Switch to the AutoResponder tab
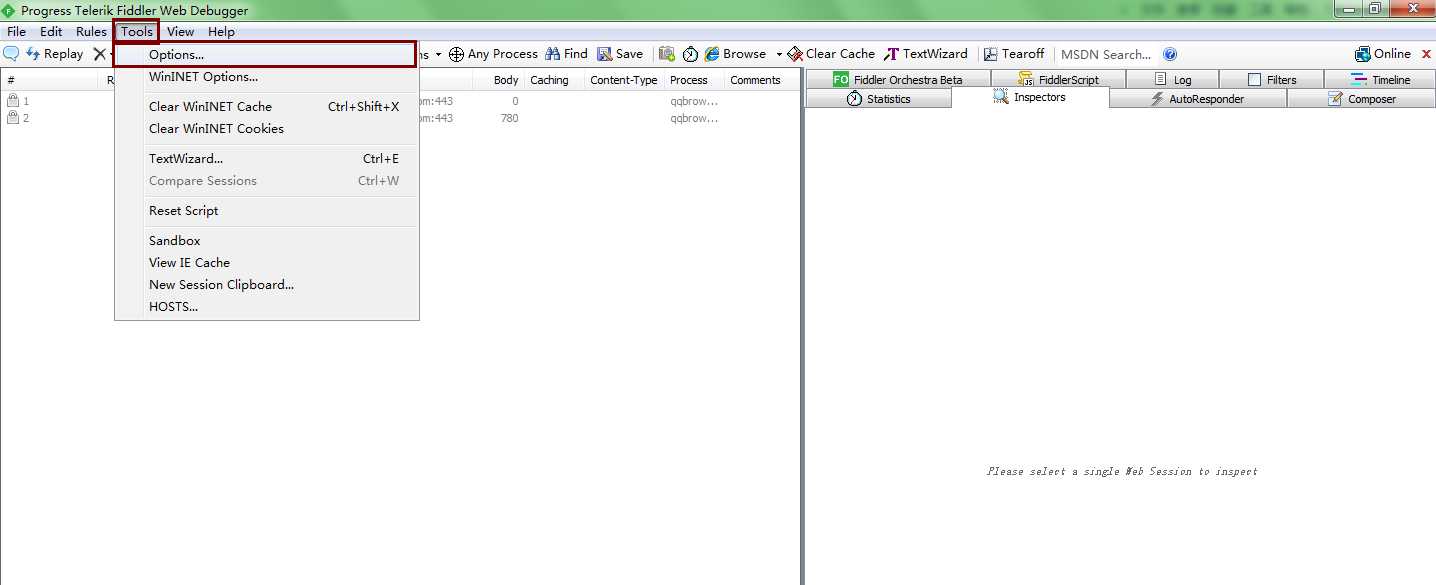The image size is (1436, 585). pos(1198,99)
